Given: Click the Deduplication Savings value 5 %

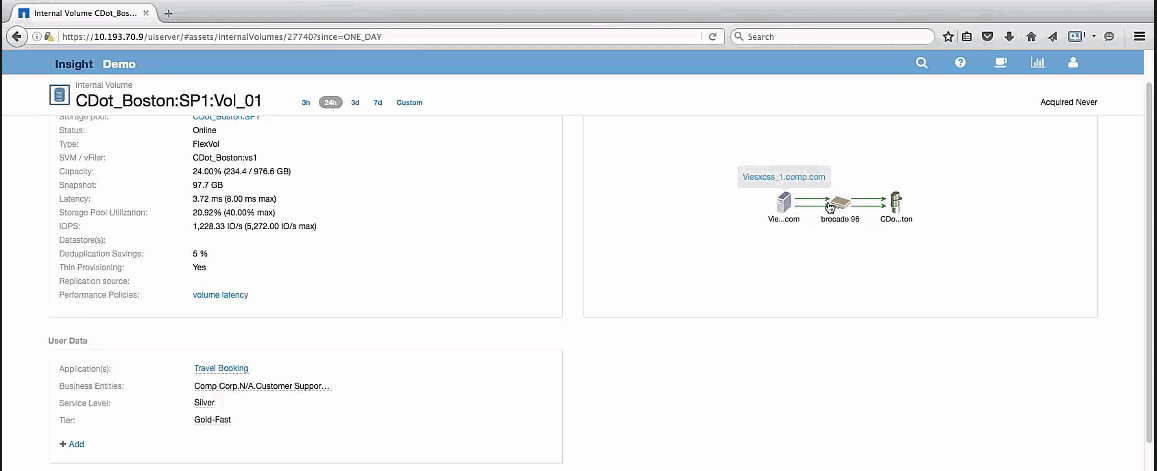Looking at the screenshot, I should (200, 254).
